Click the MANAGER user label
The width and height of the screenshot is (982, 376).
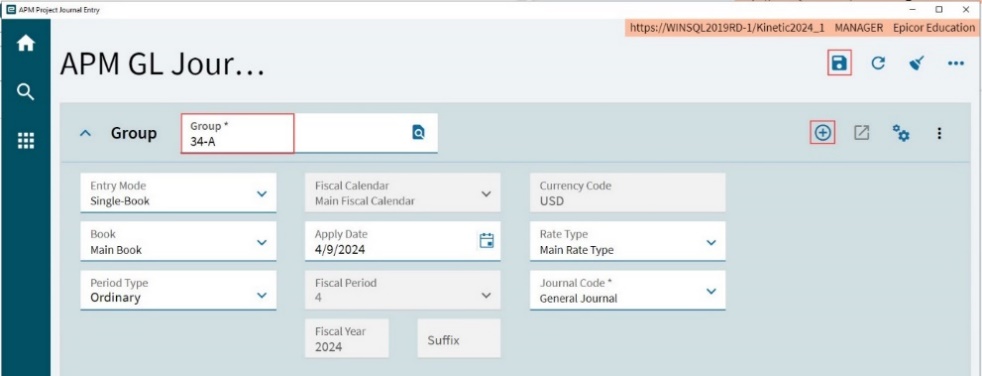tap(859, 28)
